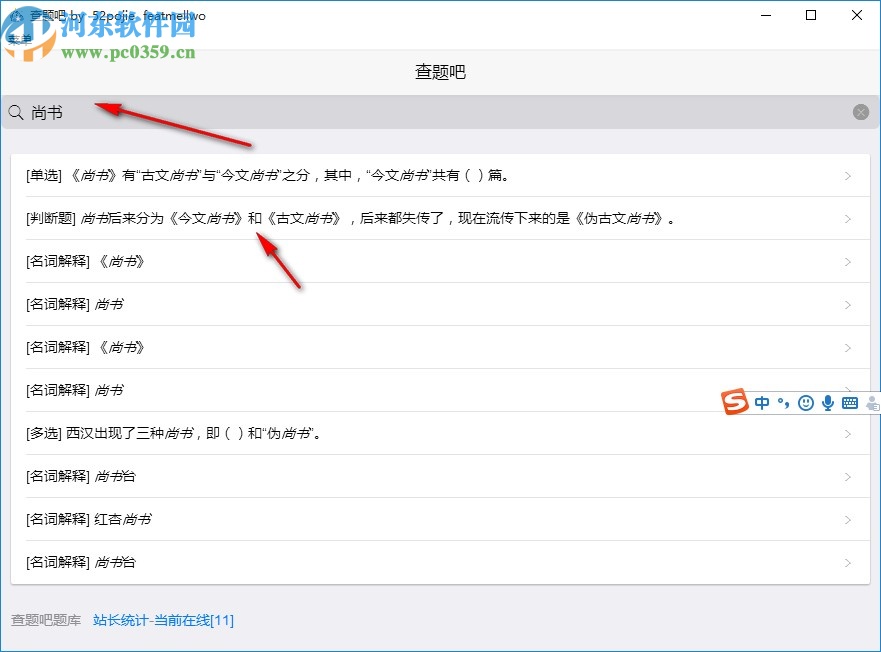Select the 名词解释 尚书台 question row
The height and width of the screenshot is (652, 881).
point(440,477)
